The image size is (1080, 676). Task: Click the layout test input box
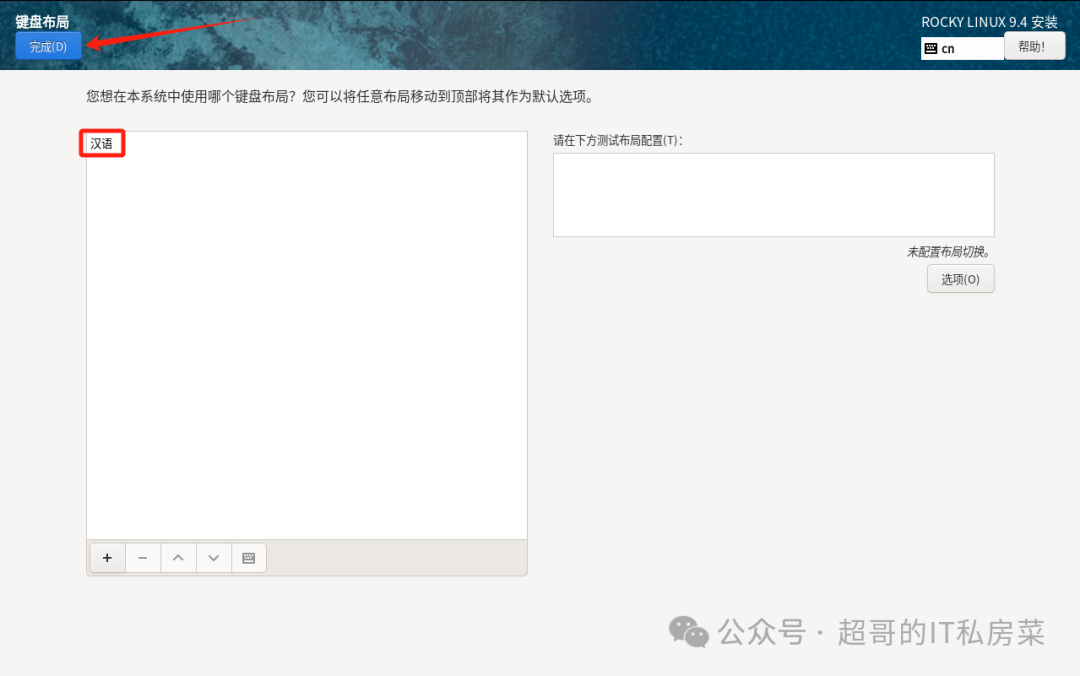(773, 194)
